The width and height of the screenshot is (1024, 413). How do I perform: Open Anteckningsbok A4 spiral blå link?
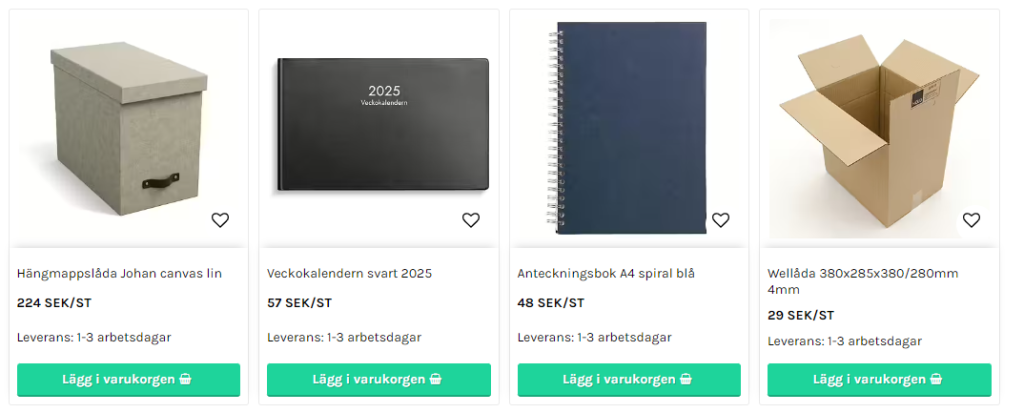[x=606, y=274]
